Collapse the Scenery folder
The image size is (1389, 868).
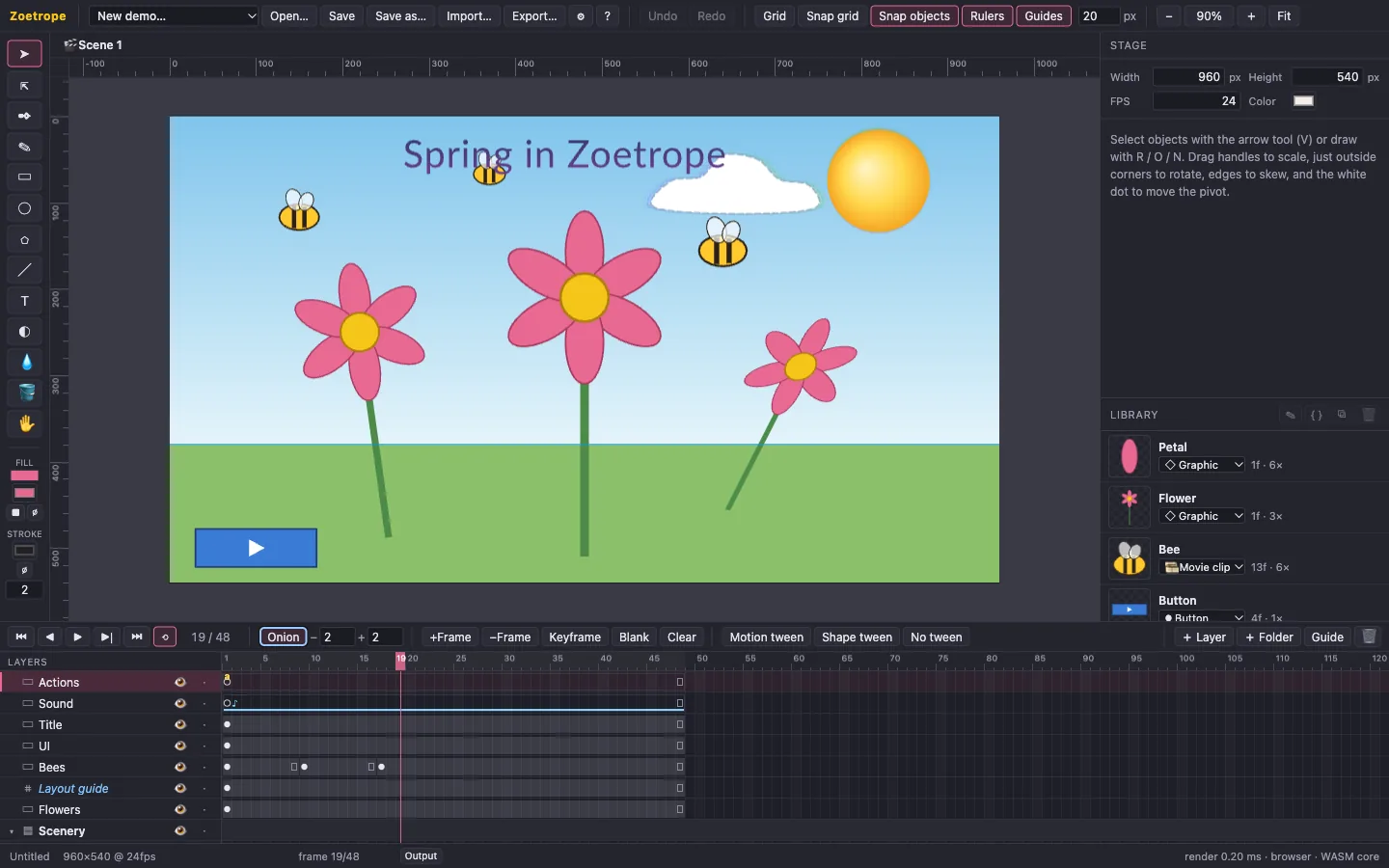[x=12, y=831]
